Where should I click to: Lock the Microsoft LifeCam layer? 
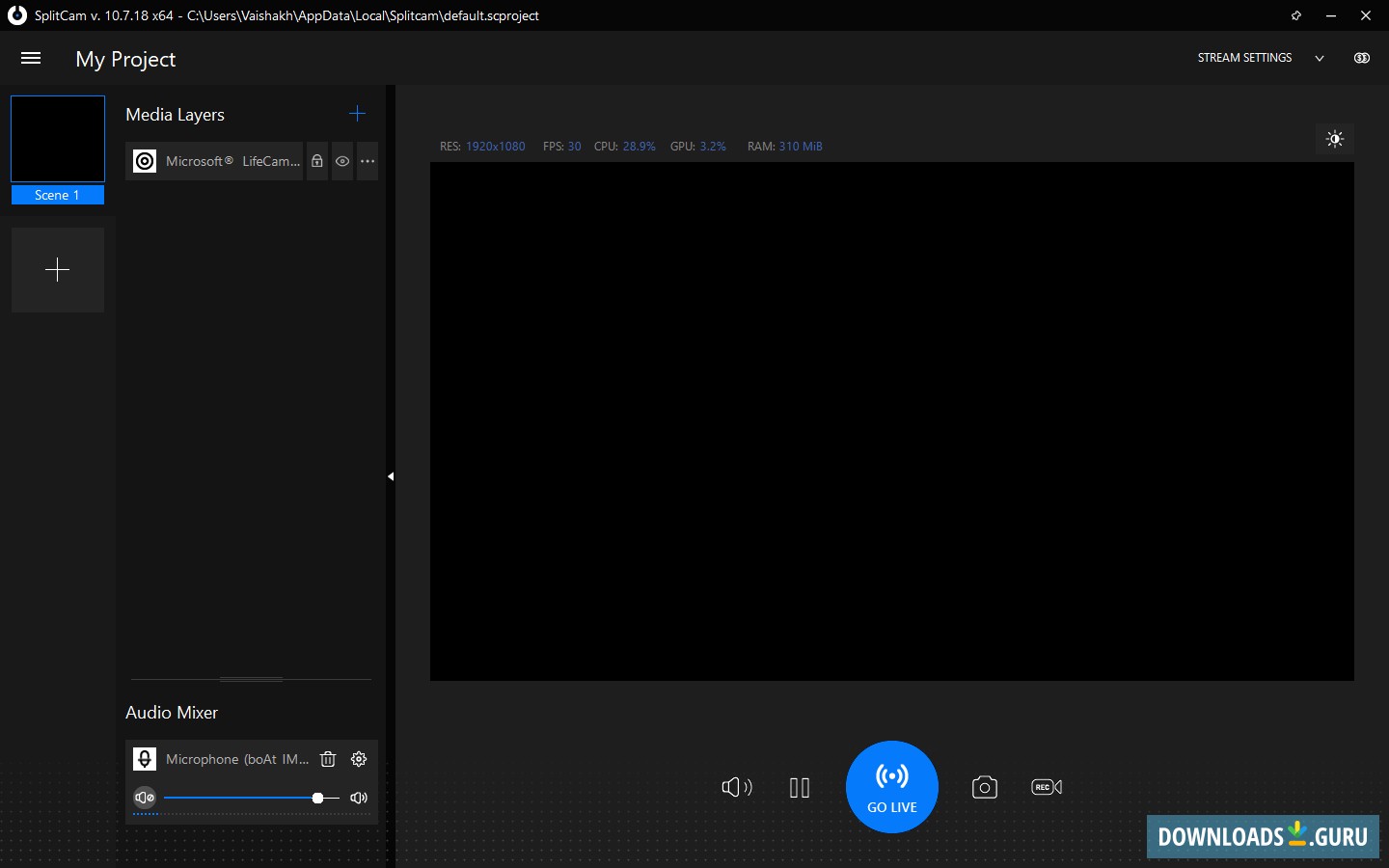click(317, 161)
